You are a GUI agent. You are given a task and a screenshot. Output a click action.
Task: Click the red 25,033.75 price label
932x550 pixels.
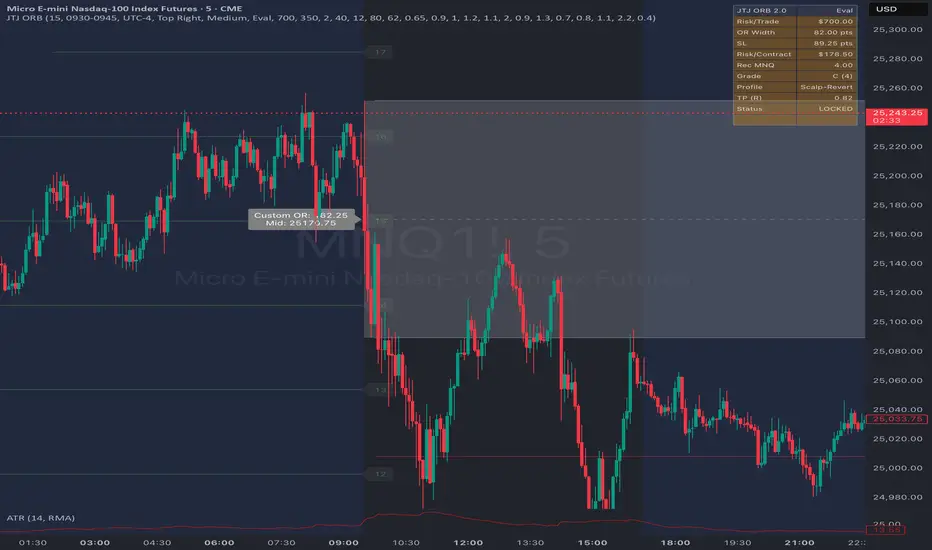click(x=897, y=419)
